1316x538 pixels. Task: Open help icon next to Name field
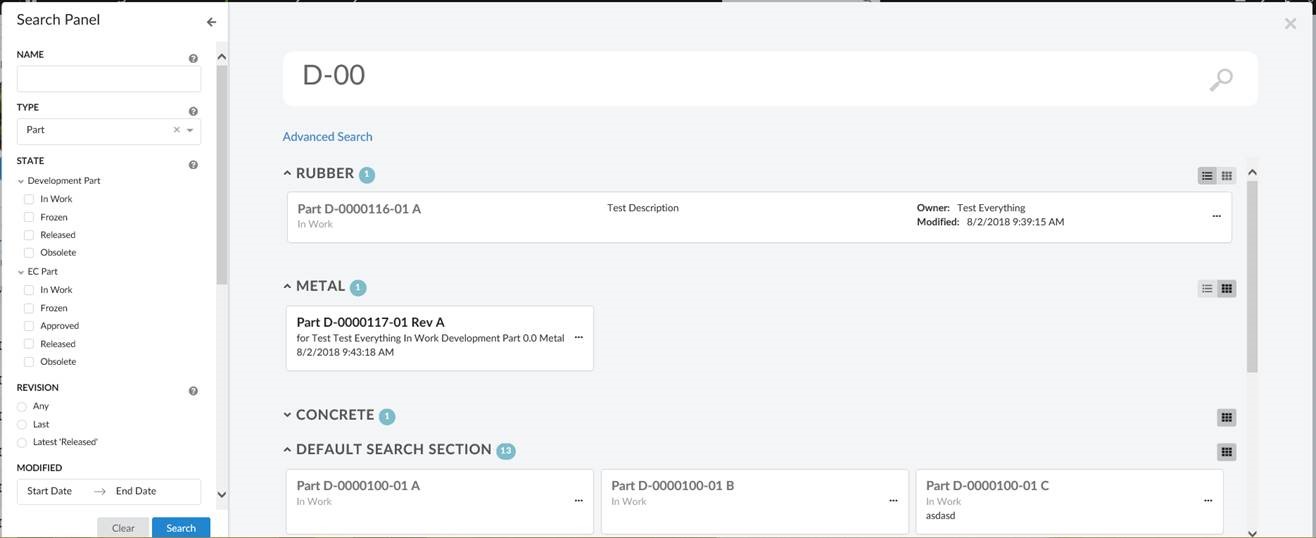193,59
